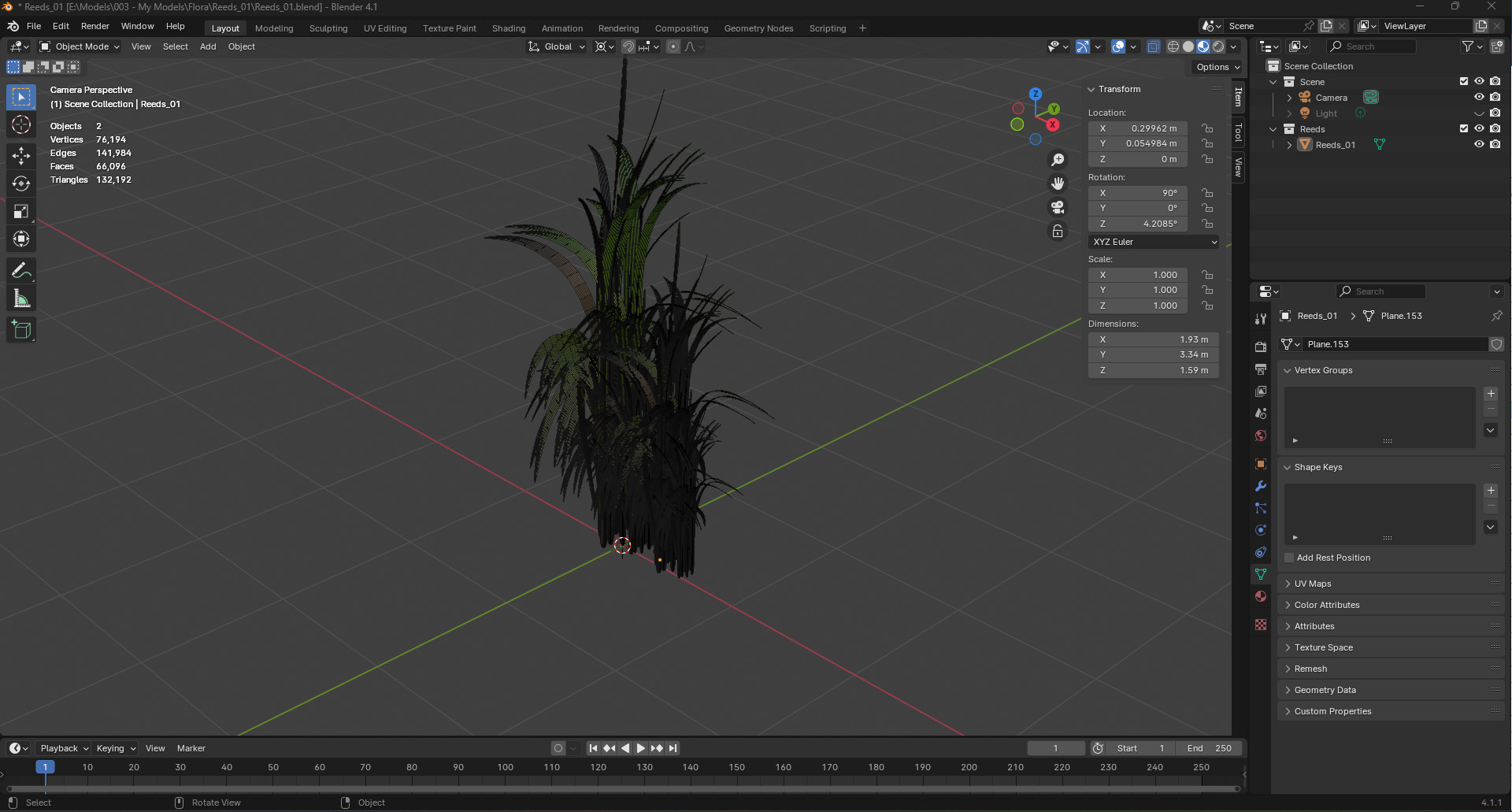This screenshot has width=1512, height=812.
Task: Select the Cursor tool in toolbar
Action: [21, 125]
